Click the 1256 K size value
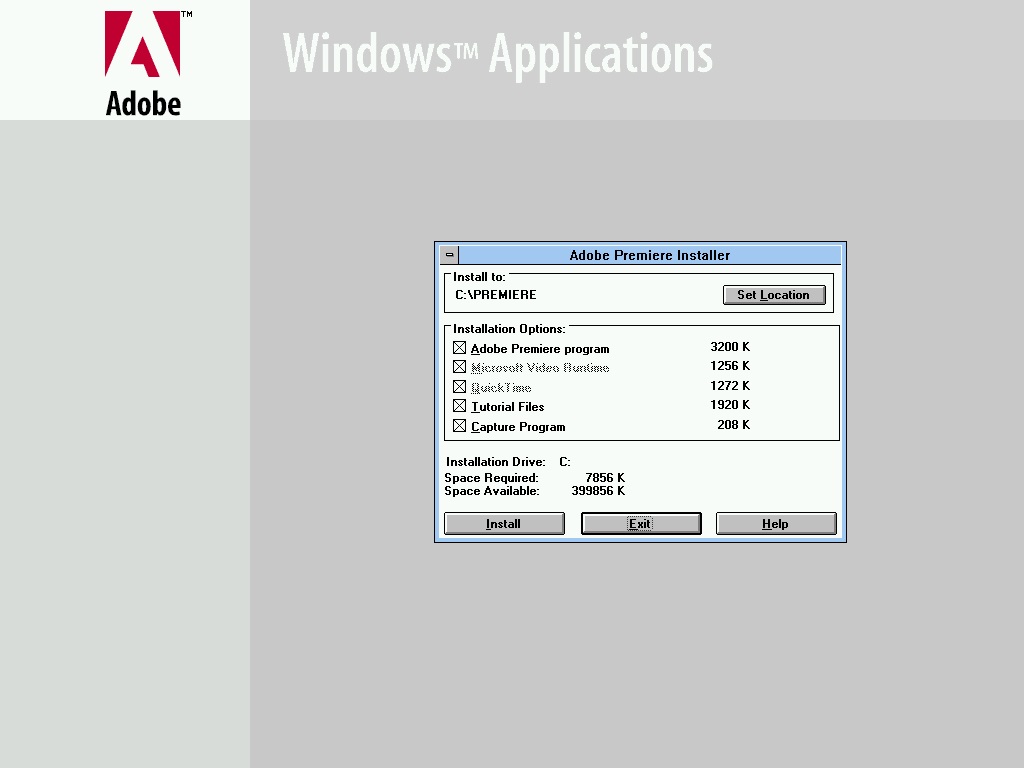The image size is (1024, 768). pyautogui.click(x=729, y=366)
